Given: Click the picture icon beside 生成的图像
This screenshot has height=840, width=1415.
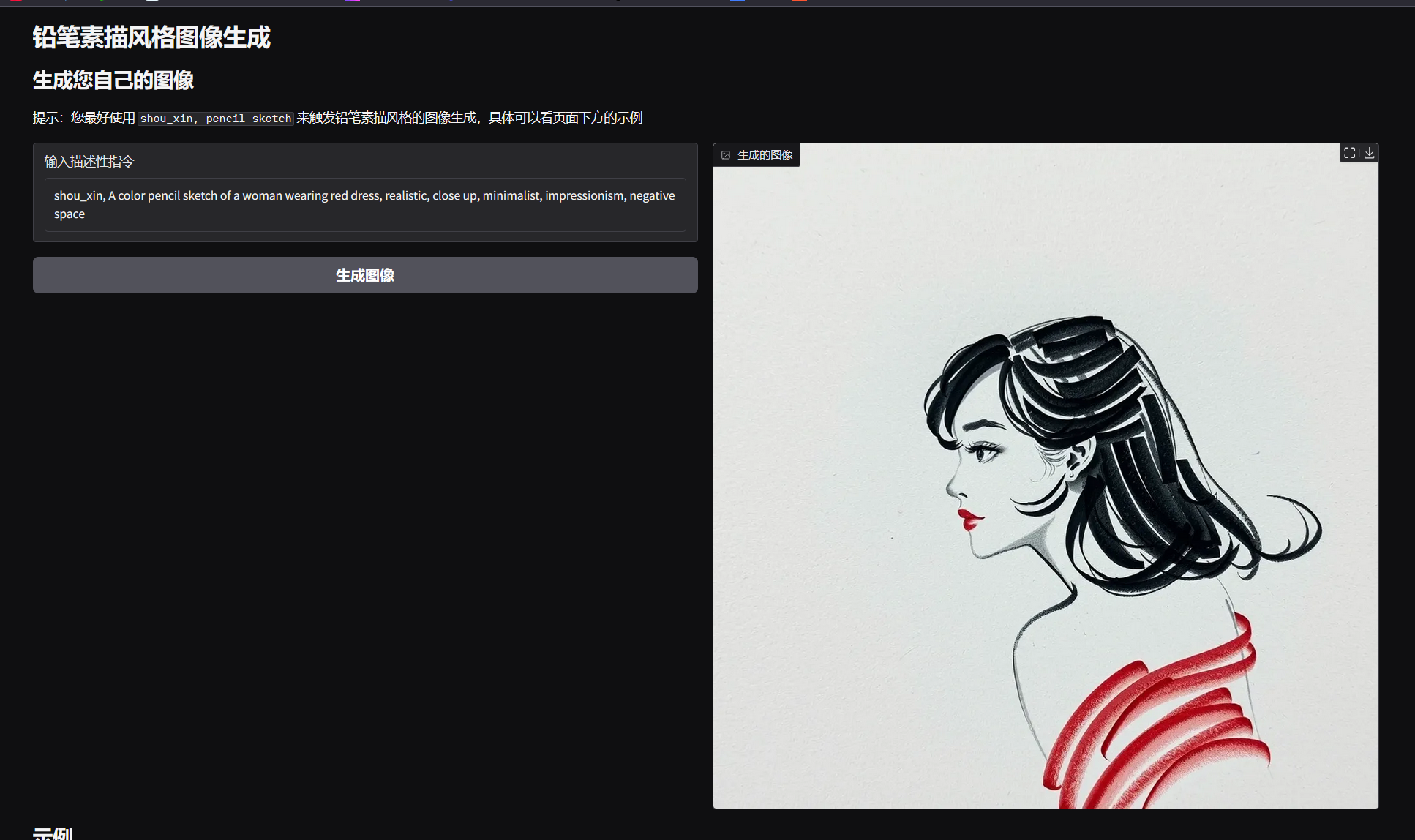Looking at the screenshot, I should pyautogui.click(x=726, y=155).
